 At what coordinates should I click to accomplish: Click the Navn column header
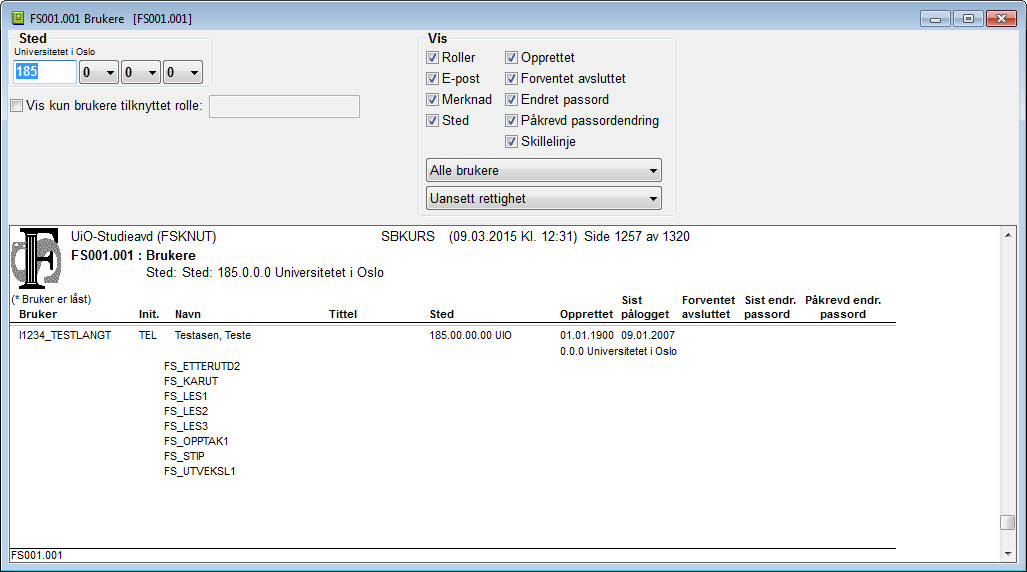pos(187,315)
